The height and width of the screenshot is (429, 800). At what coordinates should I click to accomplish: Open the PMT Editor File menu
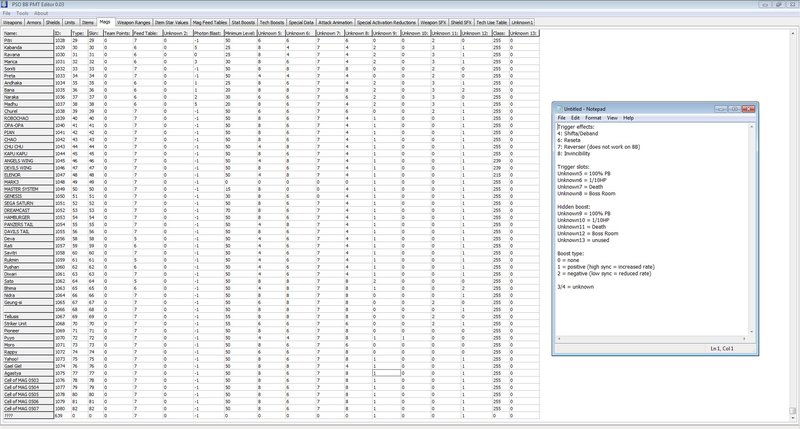pos(7,13)
